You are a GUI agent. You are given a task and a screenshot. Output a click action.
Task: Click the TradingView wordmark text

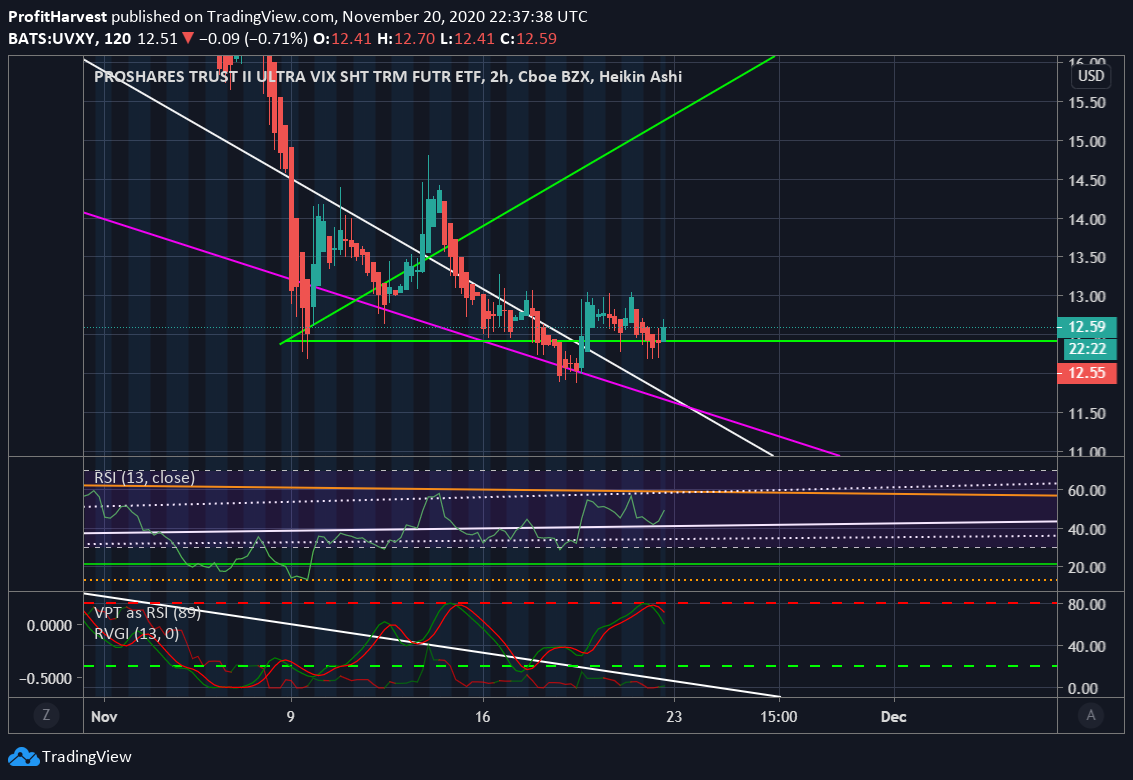(87, 757)
